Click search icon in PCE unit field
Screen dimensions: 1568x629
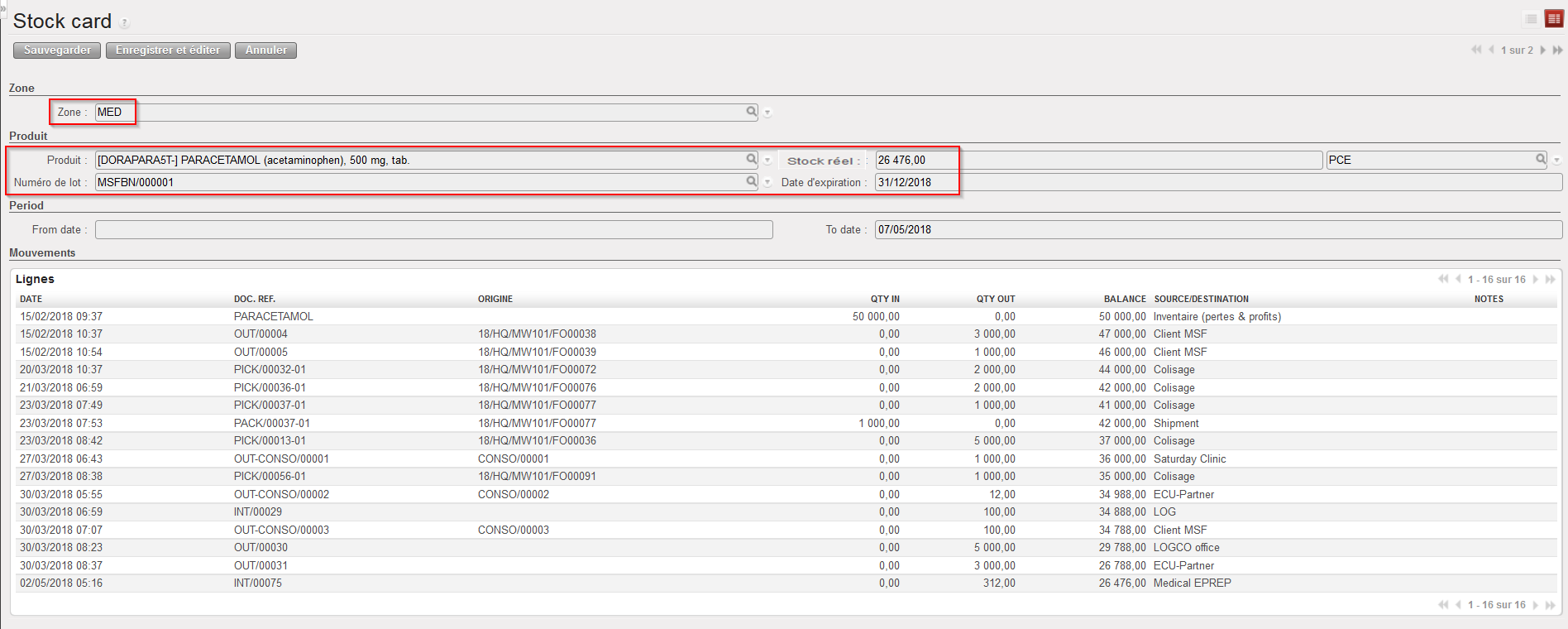tap(1541, 159)
